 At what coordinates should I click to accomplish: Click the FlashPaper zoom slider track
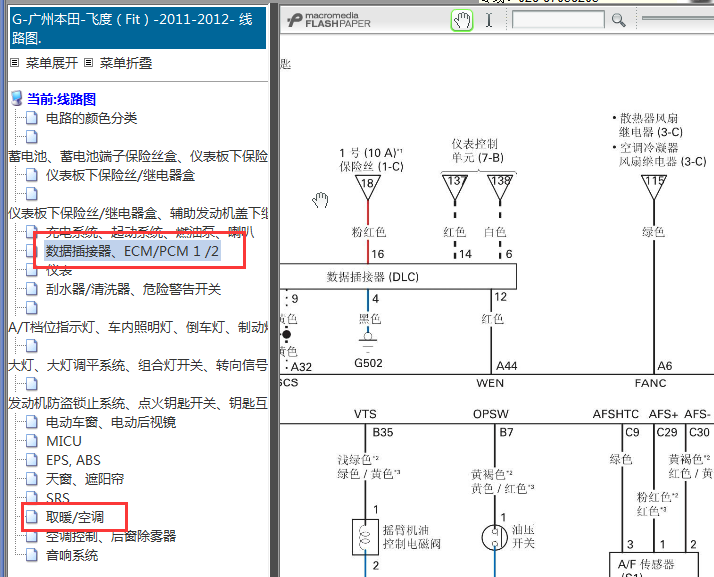(x=678, y=19)
